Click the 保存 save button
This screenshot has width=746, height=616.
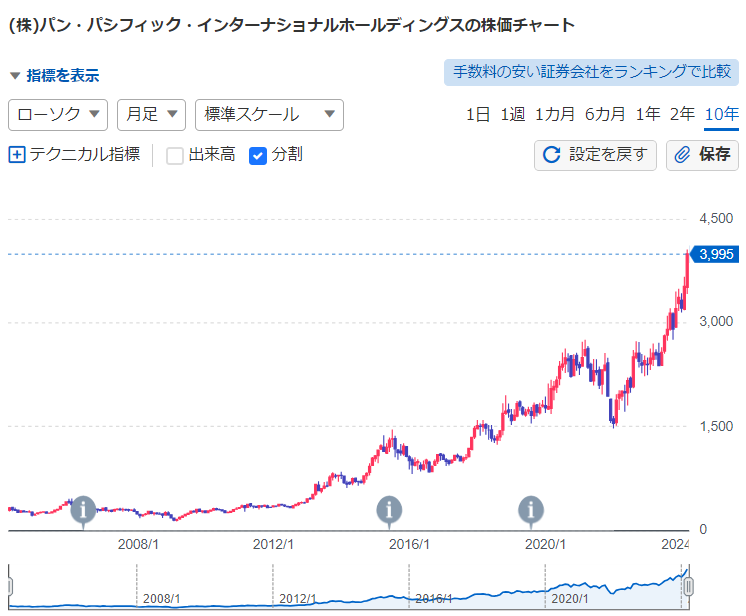pos(702,155)
